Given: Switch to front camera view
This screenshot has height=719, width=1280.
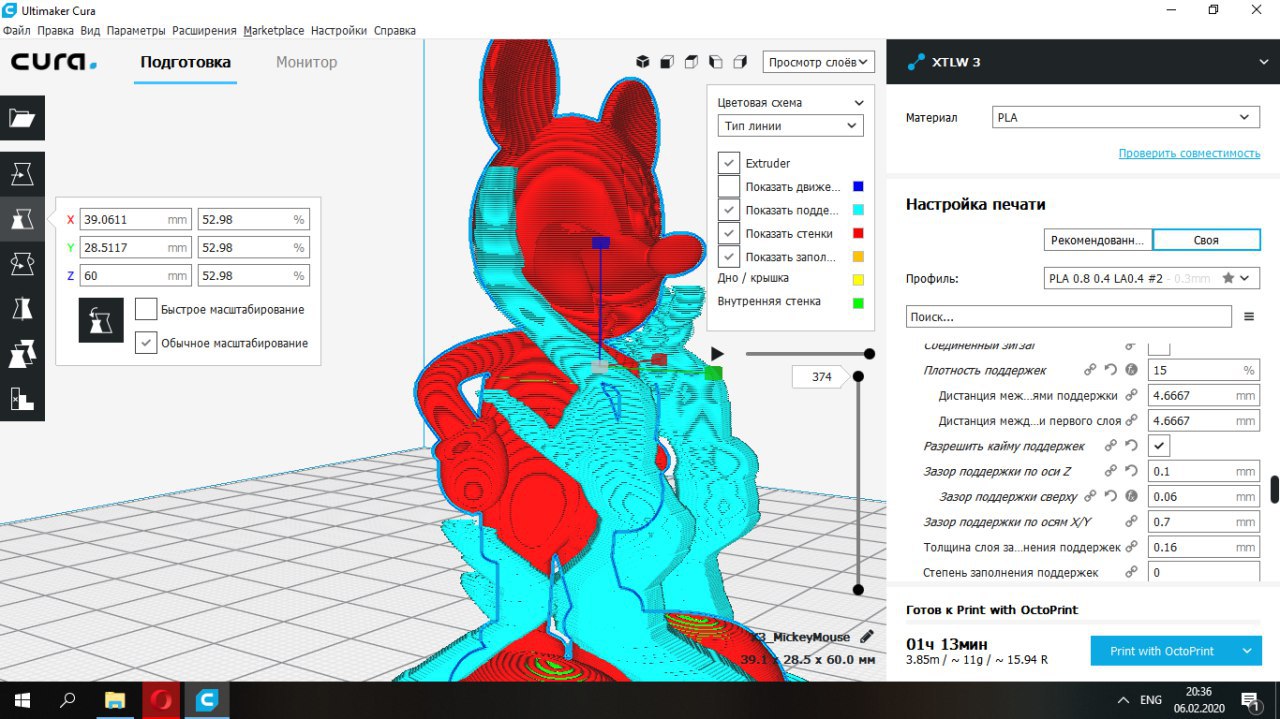Looking at the screenshot, I should point(667,62).
